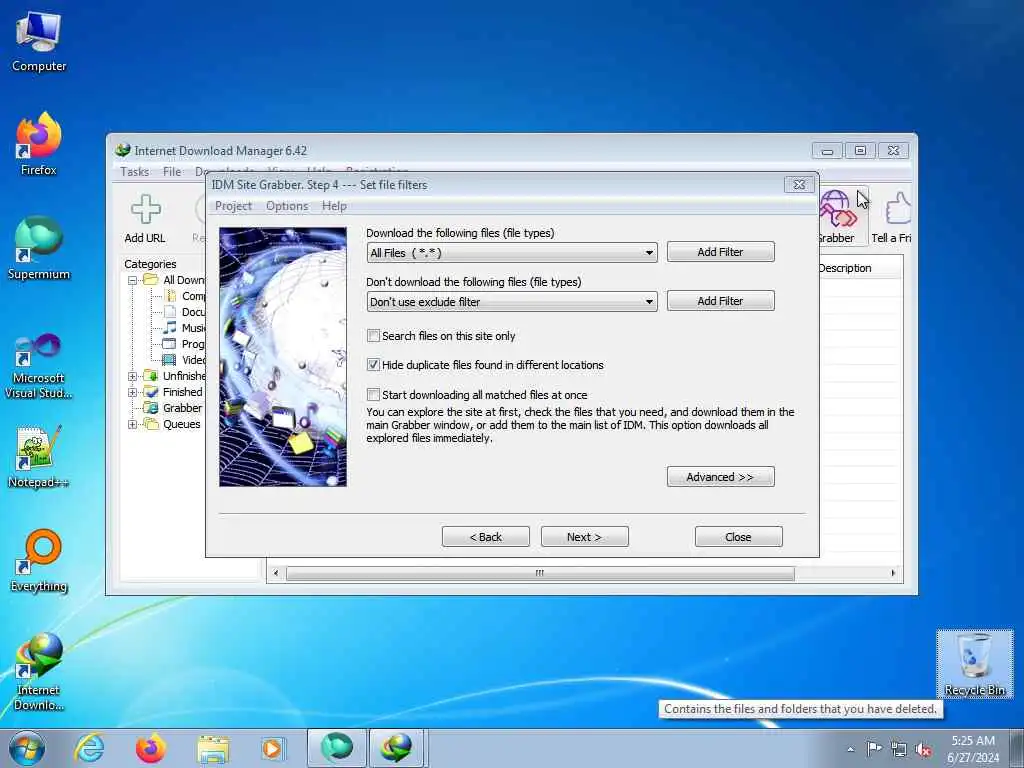Image resolution: width=1024 pixels, height=768 pixels.
Task: Click the Add URL plus icon
Action: pos(145,209)
